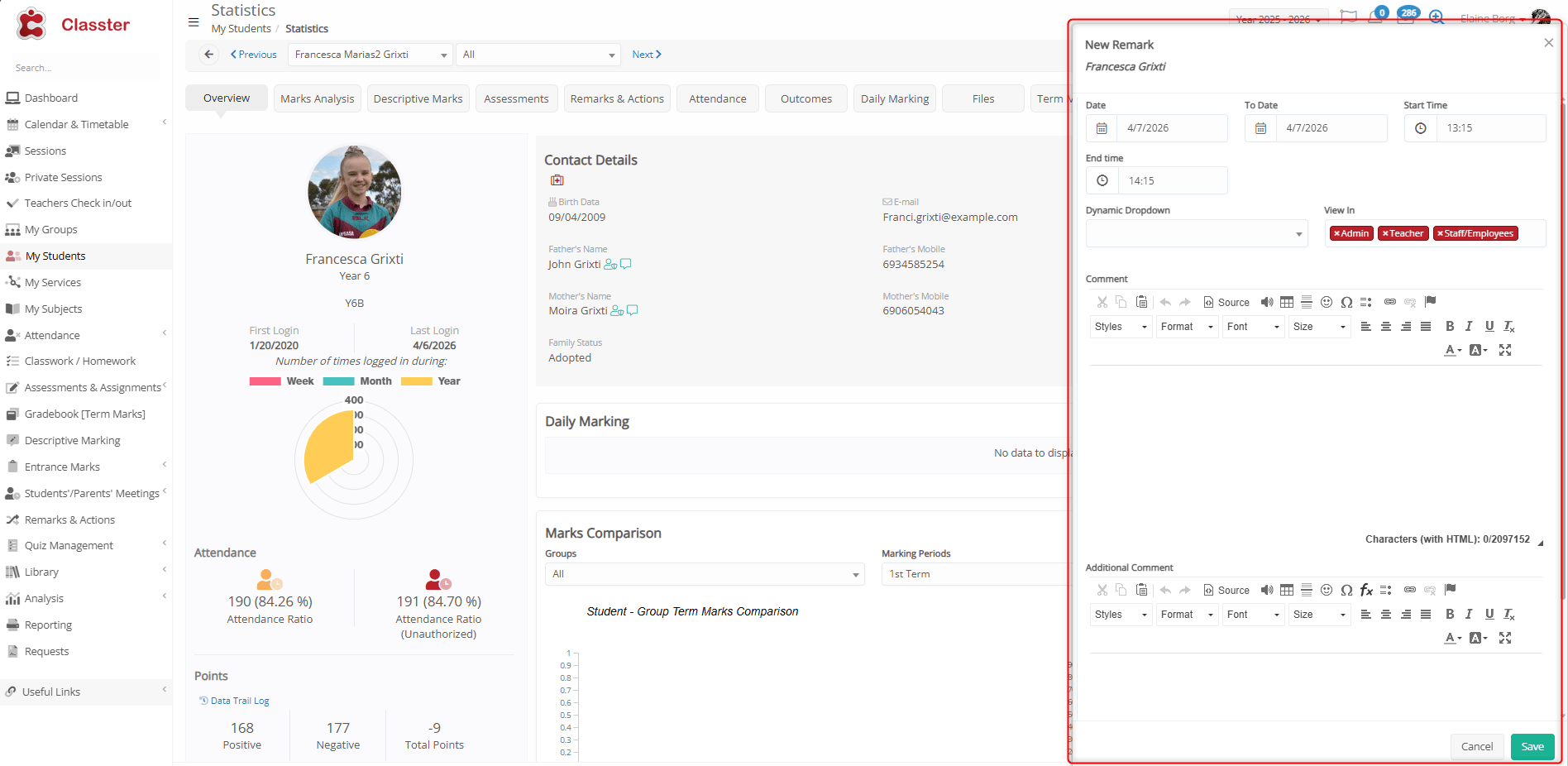The height and width of the screenshot is (766, 1568).
Task: Click the End time input field
Action: (1172, 180)
